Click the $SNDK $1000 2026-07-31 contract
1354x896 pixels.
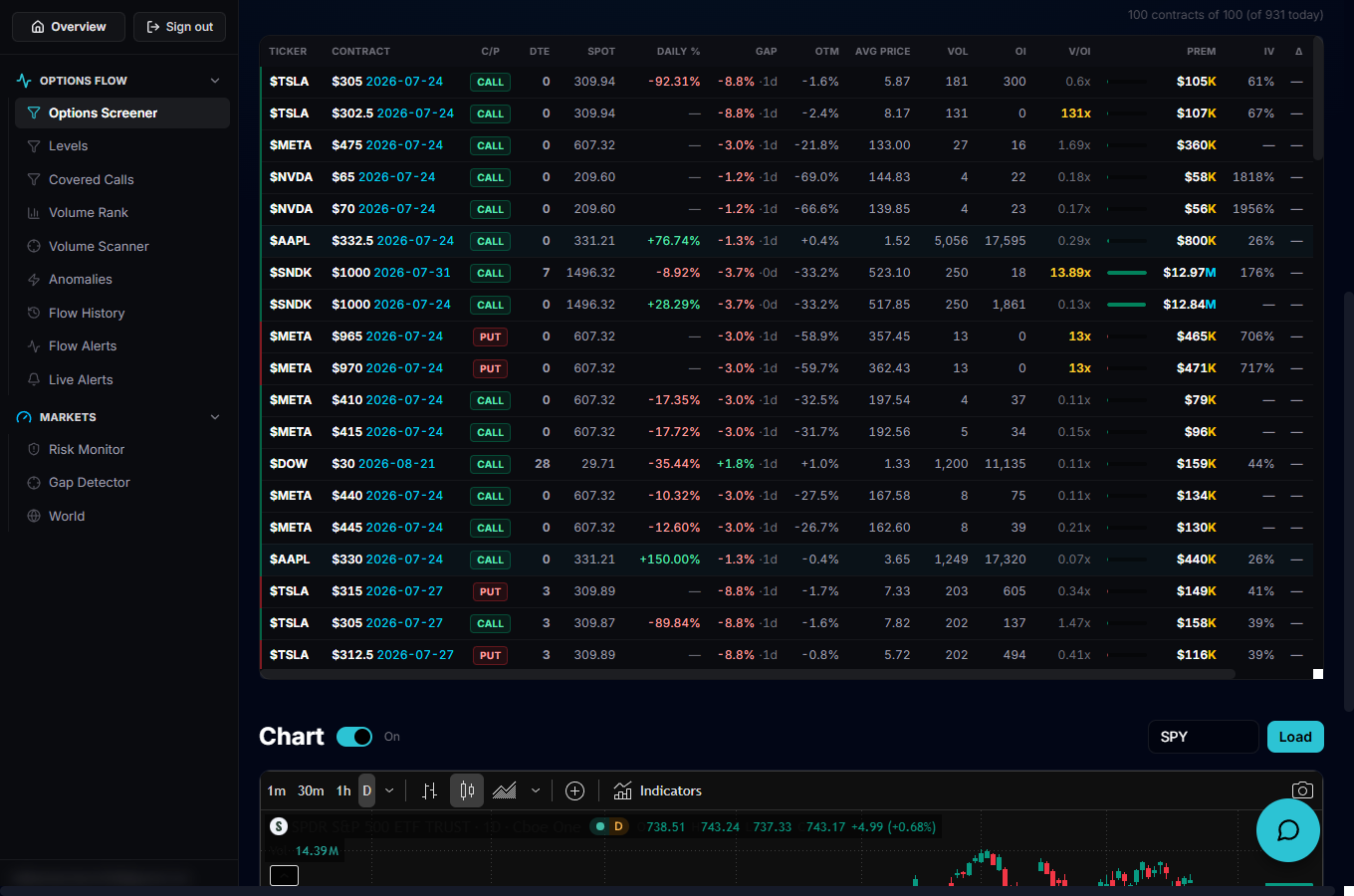coord(391,273)
